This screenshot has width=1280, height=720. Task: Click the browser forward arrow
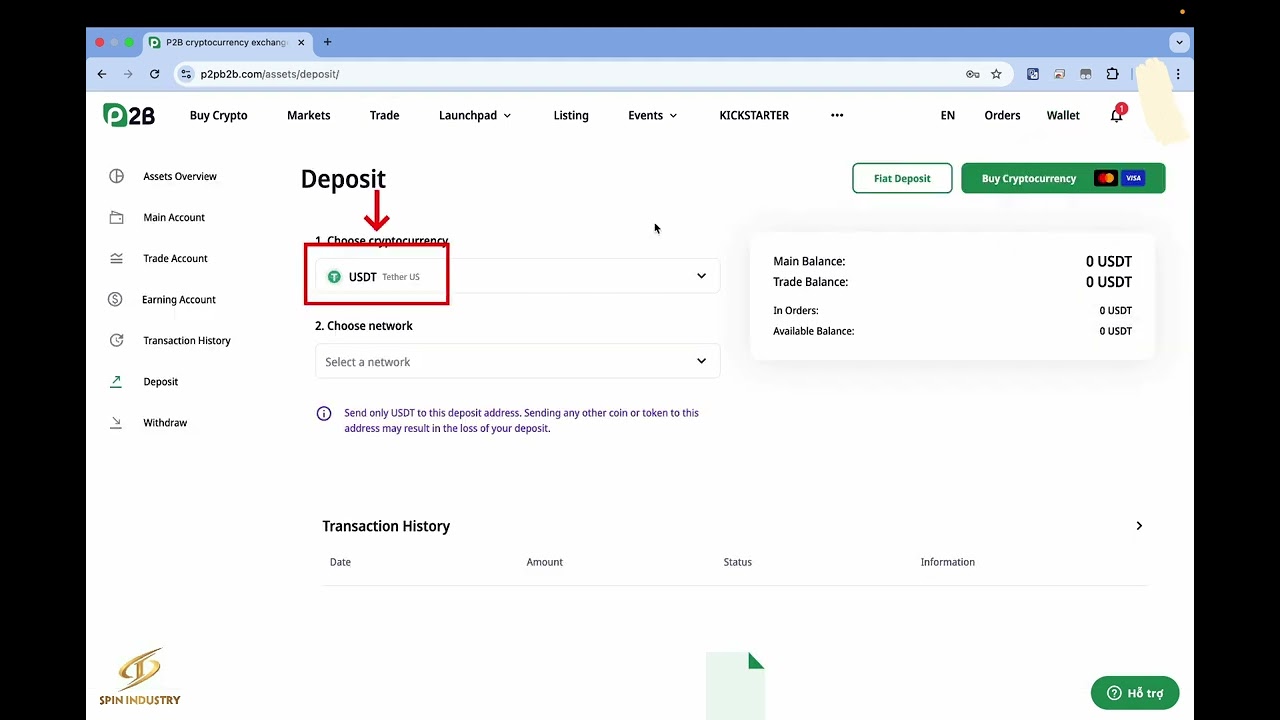(x=128, y=74)
